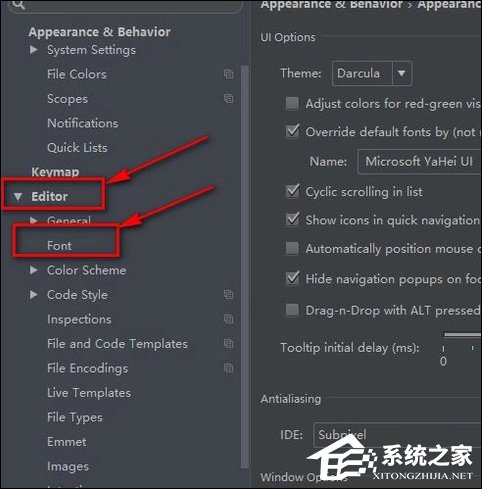This screenshot has width=482, height=489.
Task: Uncheck Override default fonts option
Action: (292, 131)
